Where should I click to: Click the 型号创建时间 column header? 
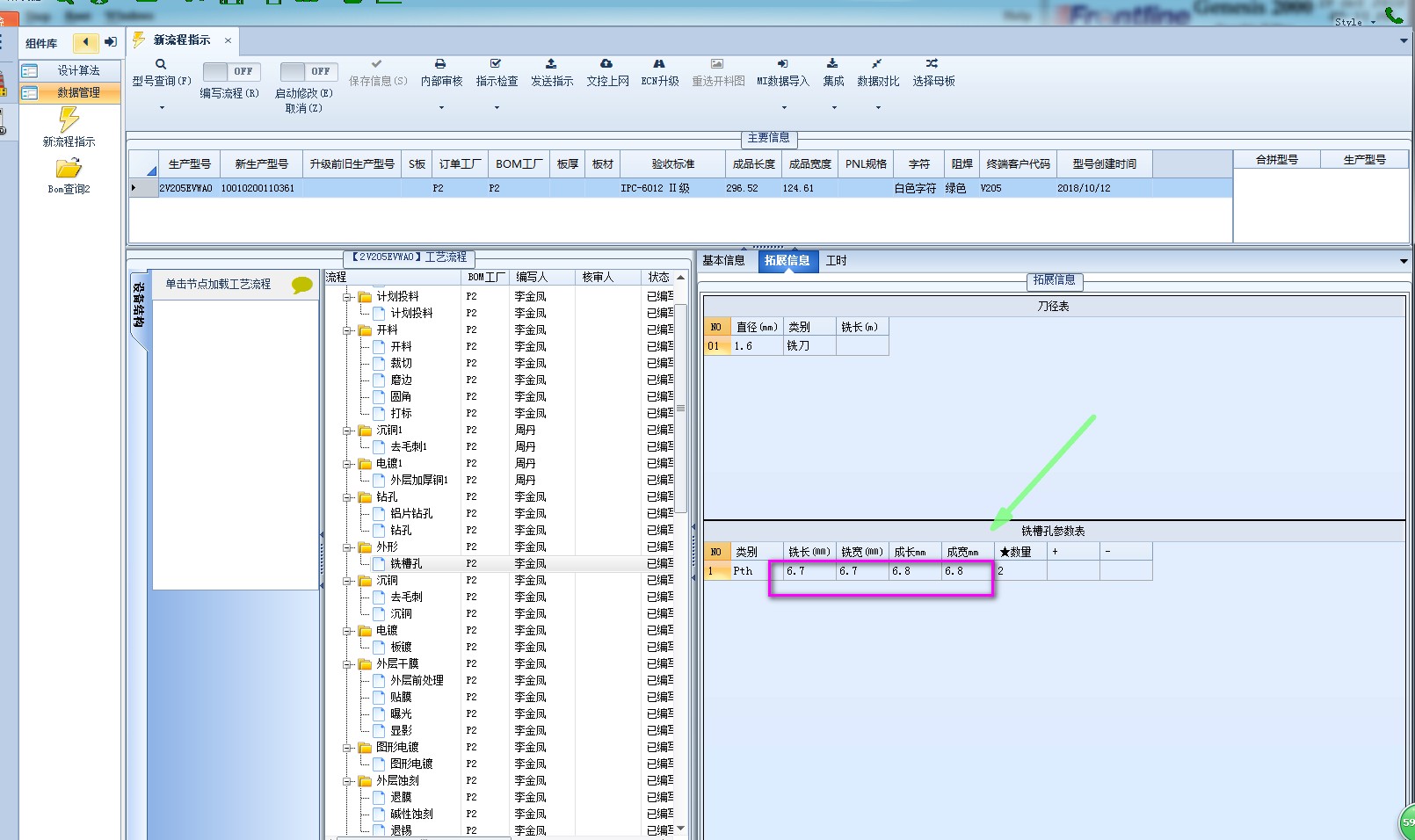pyautogui.click(x=1104, y=163)
